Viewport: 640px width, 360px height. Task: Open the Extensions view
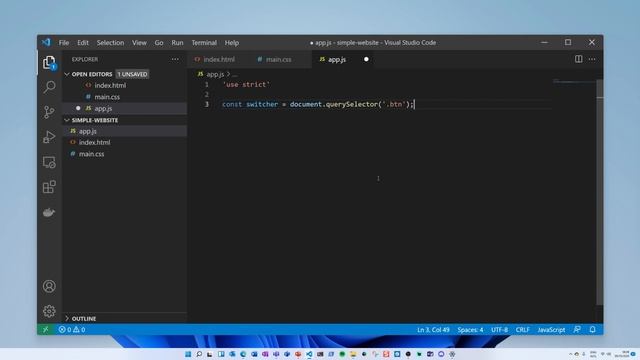(x=49, y=187)
